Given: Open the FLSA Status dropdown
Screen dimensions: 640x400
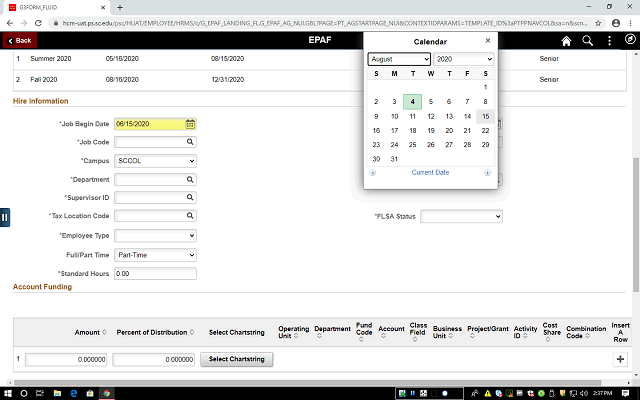Looking at the screenshot, I should (461, 216).
